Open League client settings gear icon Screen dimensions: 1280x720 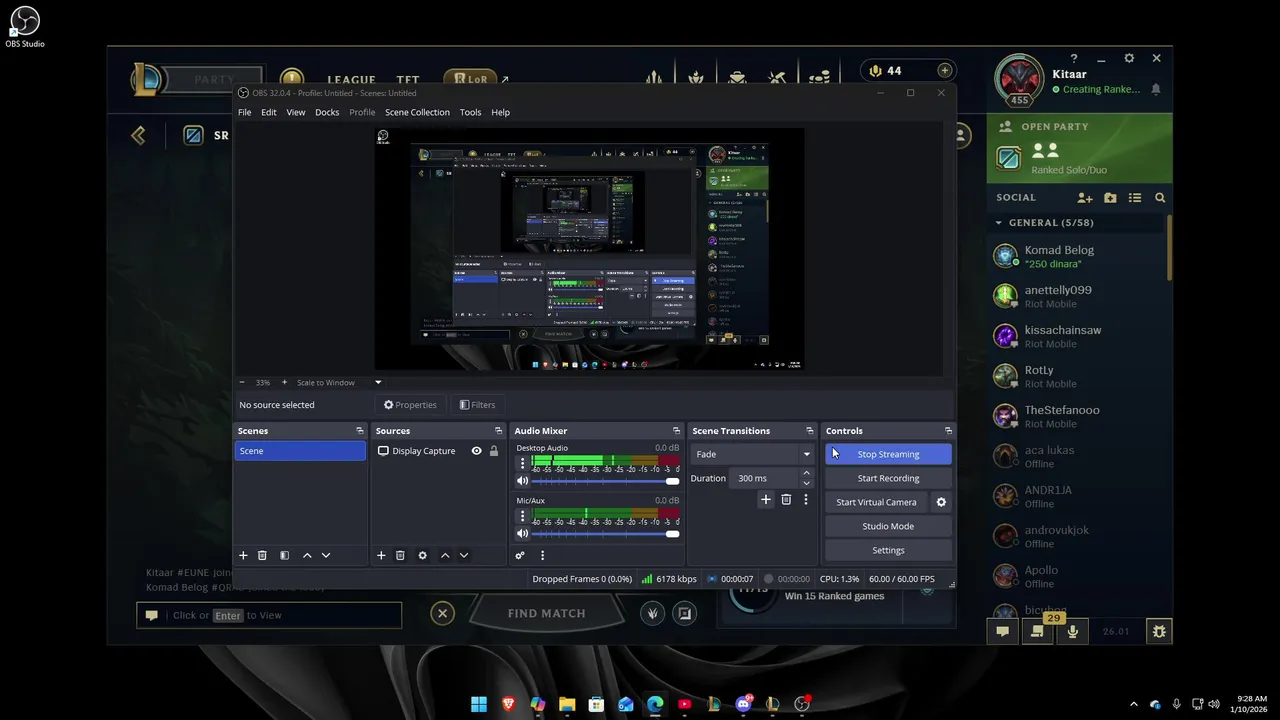1129,59
